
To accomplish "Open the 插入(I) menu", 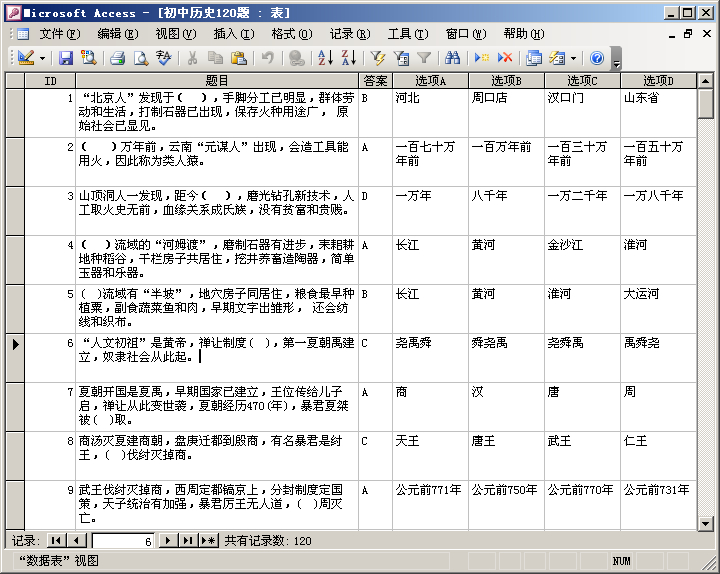I will [x=233, y=34].
